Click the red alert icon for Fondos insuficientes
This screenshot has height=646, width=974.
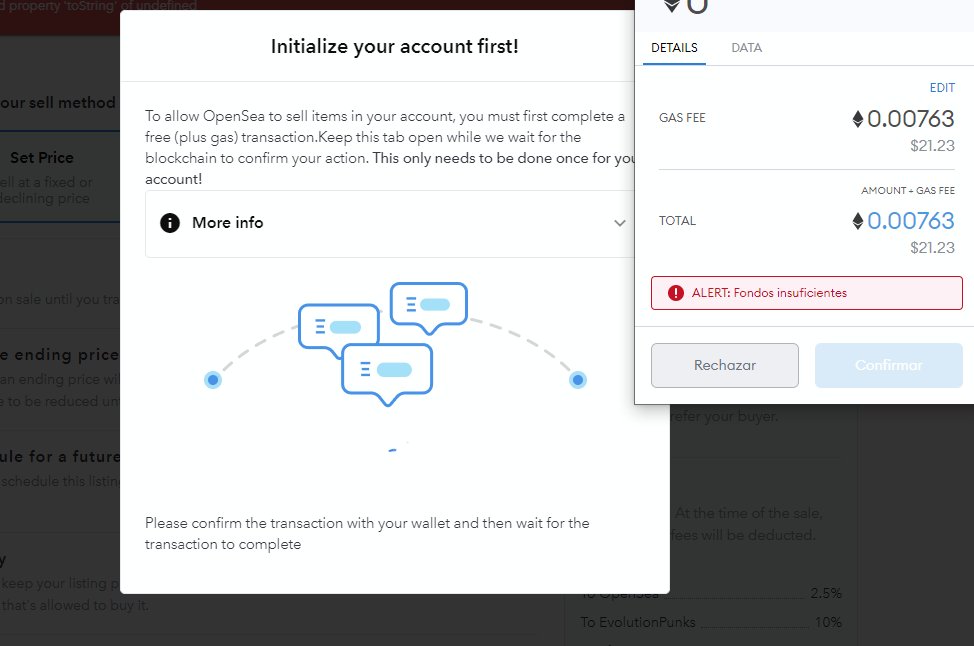pyautogui.click(x=675, y=293)
